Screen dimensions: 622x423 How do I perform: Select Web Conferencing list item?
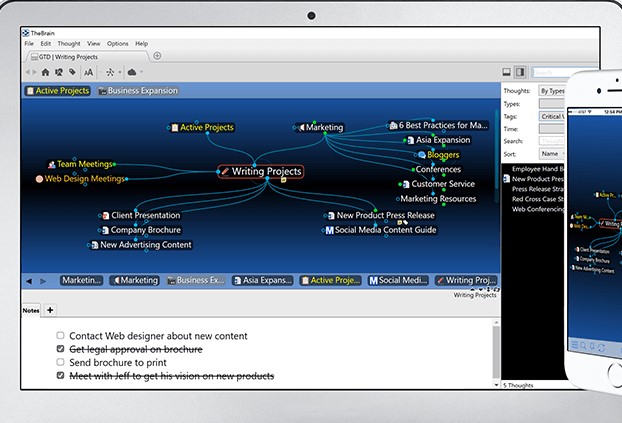pos(538,209)
